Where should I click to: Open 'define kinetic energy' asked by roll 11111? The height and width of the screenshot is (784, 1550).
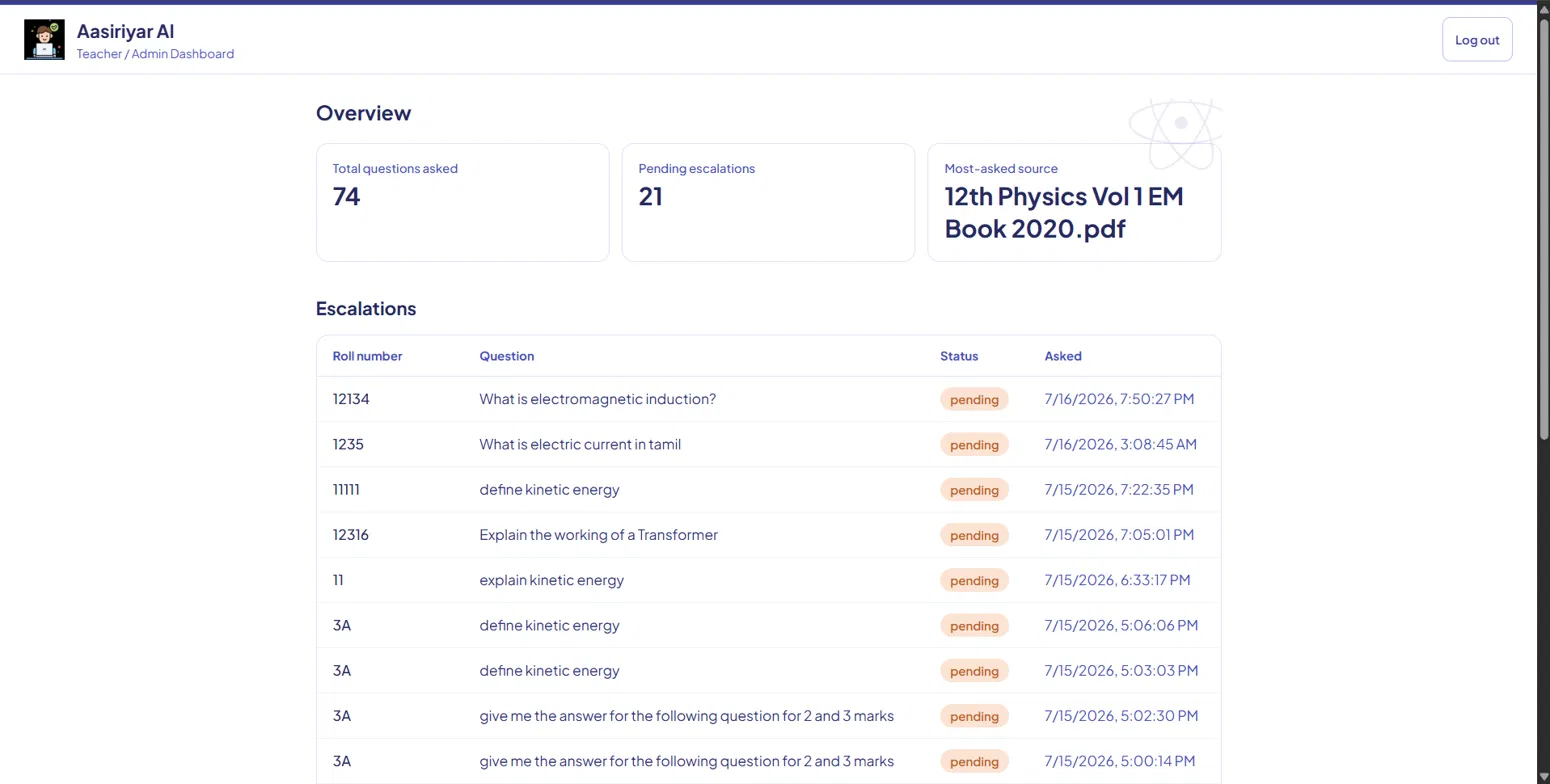tap(550, 490)
